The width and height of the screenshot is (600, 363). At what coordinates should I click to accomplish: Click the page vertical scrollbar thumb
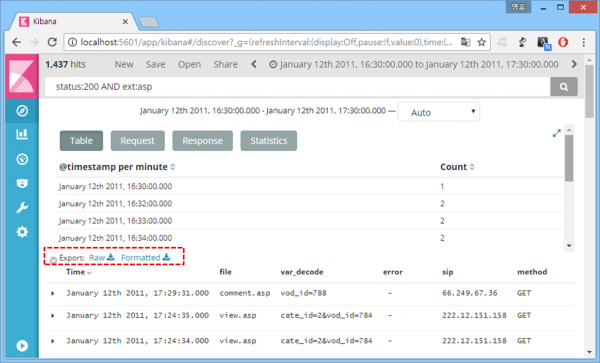[x=589, y=92]
